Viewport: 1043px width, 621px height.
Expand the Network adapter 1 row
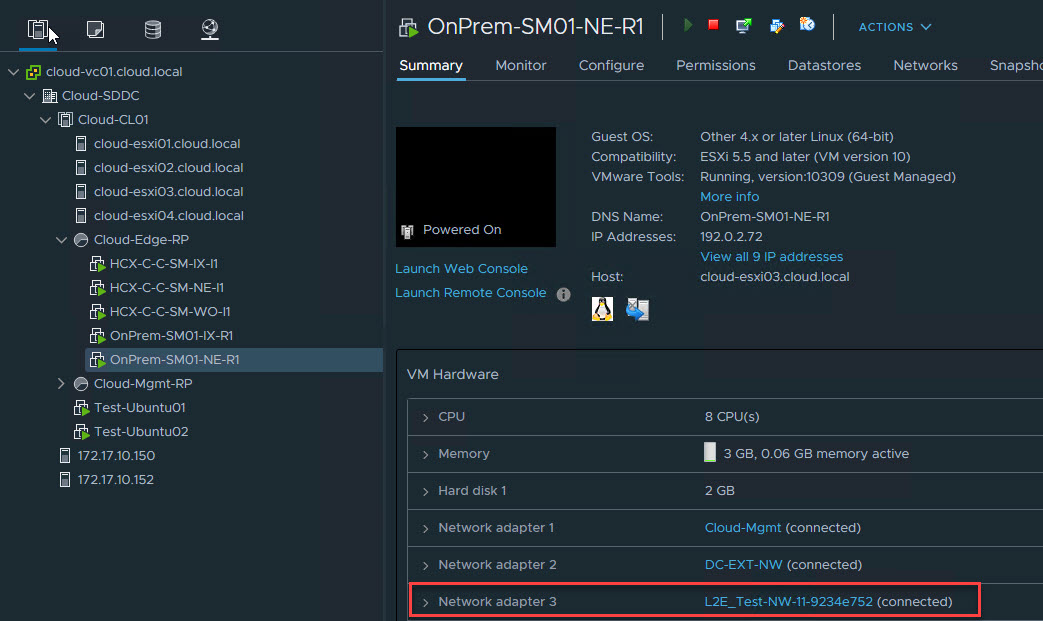[426, 529]
